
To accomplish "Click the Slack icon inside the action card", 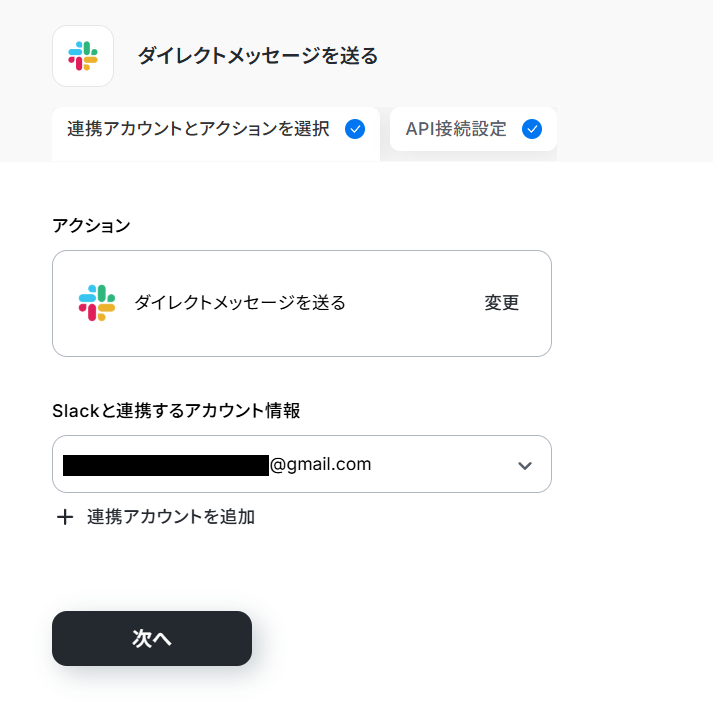I will pyautogui.click(x=97, y=303).
